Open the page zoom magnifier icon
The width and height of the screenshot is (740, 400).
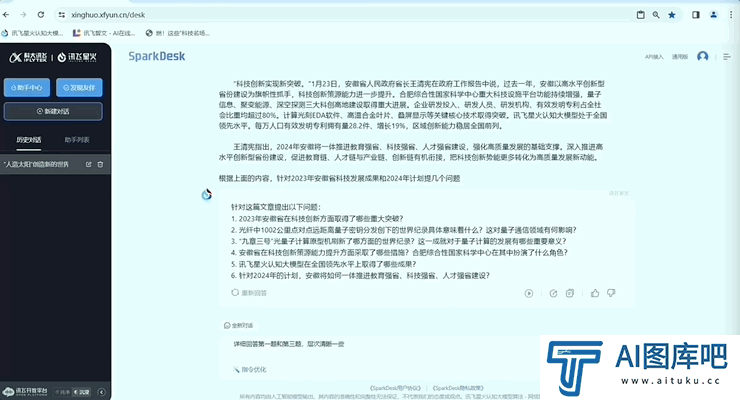click(656, 15)
